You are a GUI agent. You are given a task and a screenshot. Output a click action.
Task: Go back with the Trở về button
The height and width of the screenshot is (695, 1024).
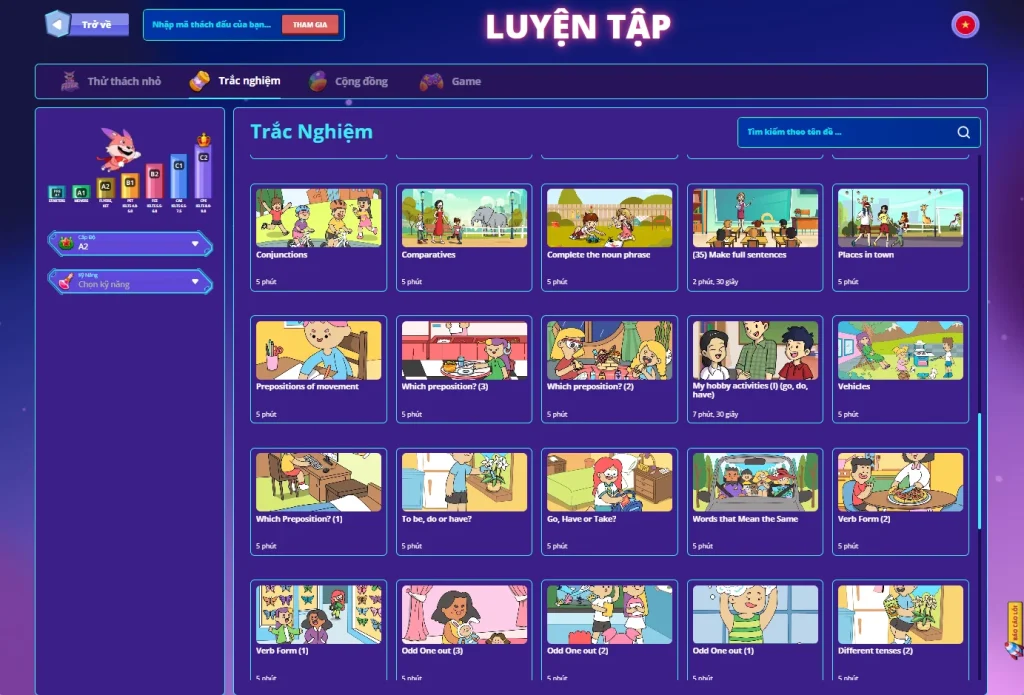tap(87, 25)
